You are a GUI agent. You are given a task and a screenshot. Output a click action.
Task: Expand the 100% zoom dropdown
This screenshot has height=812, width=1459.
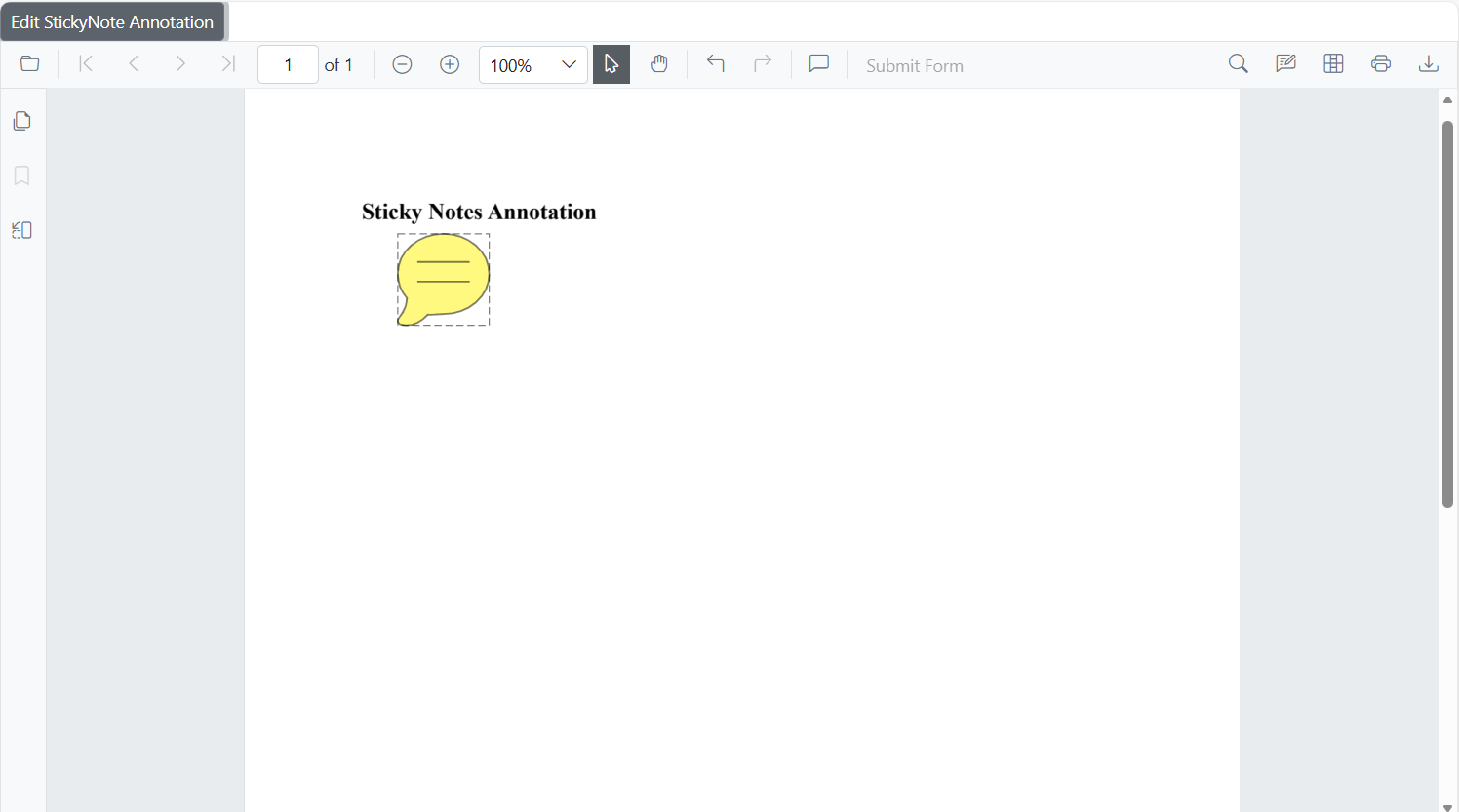569,65
